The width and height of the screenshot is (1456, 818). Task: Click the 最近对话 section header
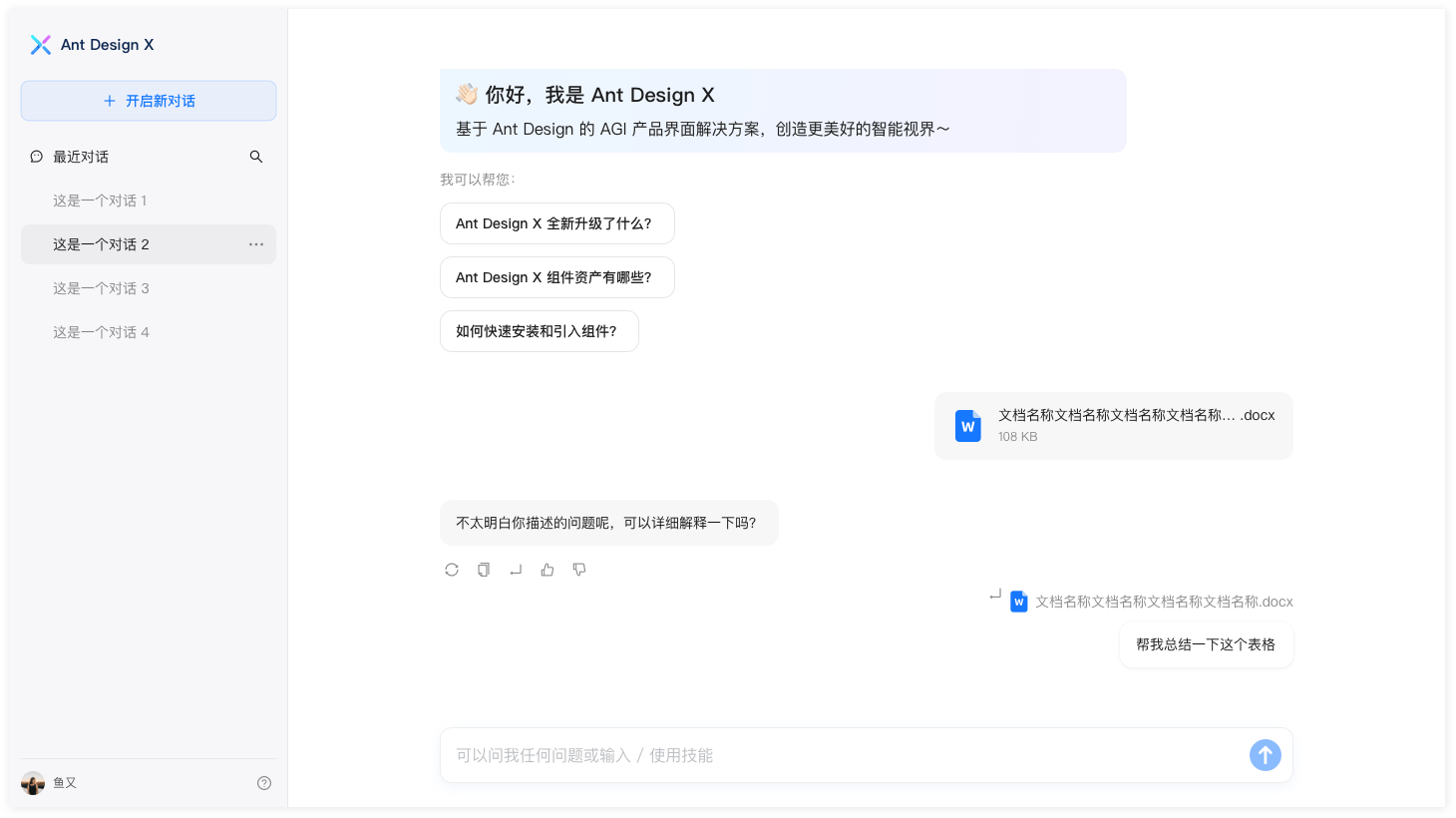pos(81,157)
